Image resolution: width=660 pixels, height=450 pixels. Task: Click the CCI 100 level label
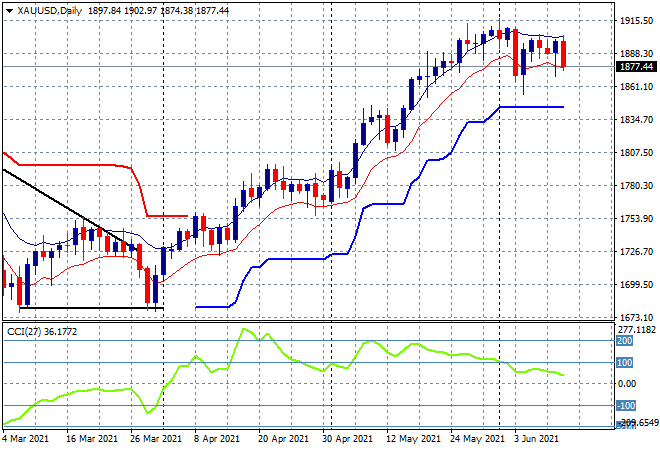point(624,362)
